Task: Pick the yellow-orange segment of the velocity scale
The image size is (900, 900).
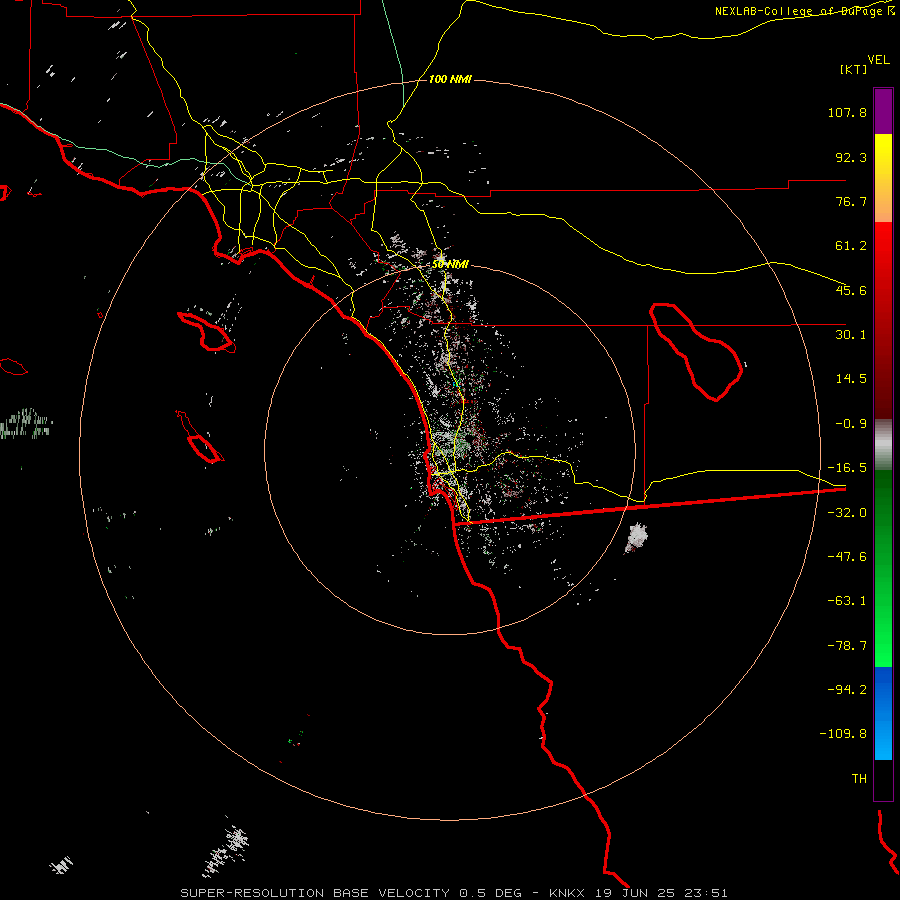Action: (x=883, y=178)
